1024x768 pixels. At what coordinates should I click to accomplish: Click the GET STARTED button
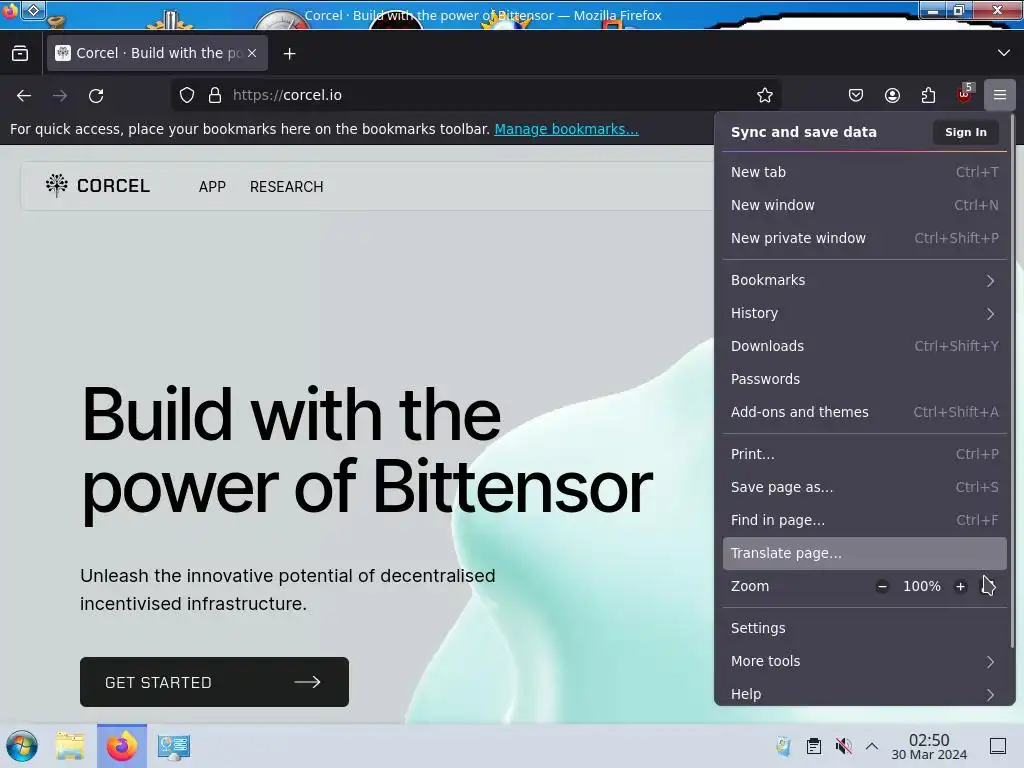(214, 682)
